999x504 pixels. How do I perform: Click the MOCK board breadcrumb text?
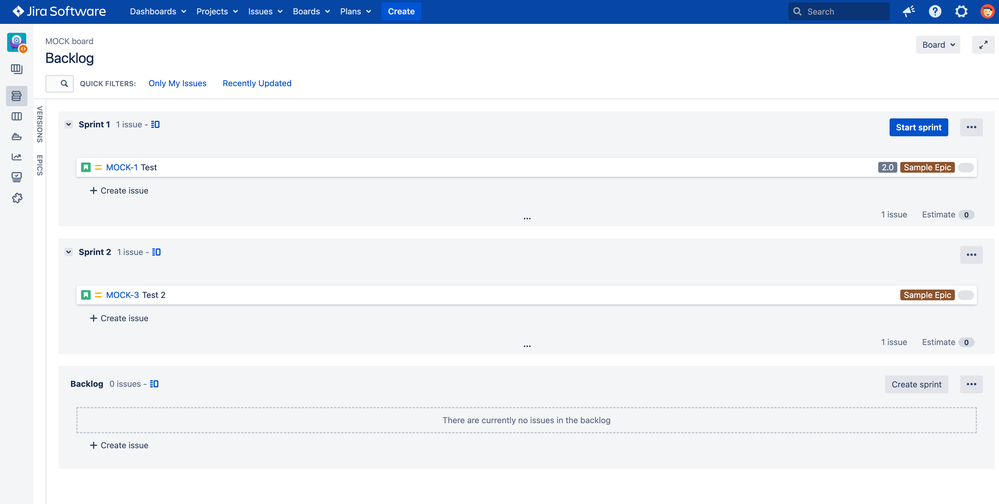pyautogui.click(x=69, y=41)
